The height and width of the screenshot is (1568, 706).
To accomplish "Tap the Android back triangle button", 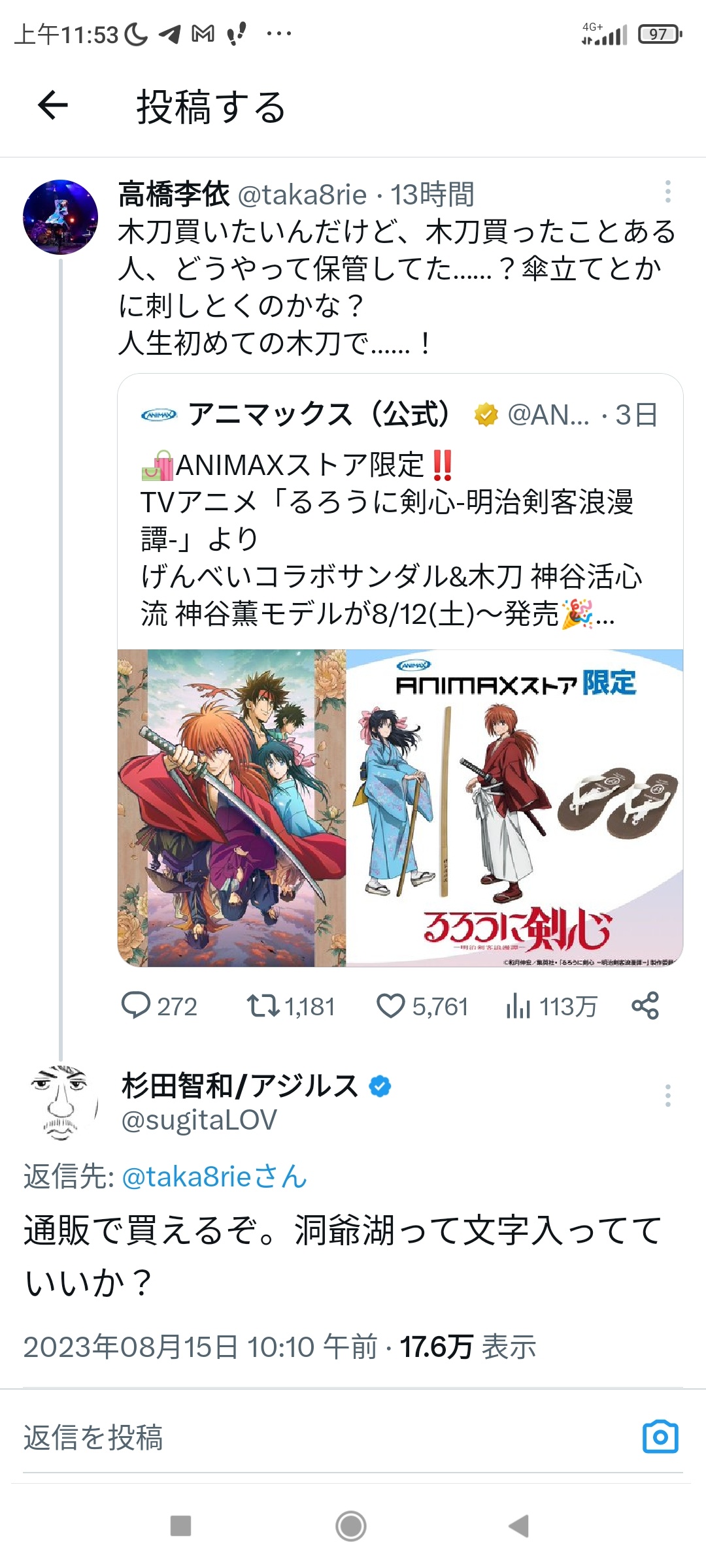I will (x=519, y=1526).
